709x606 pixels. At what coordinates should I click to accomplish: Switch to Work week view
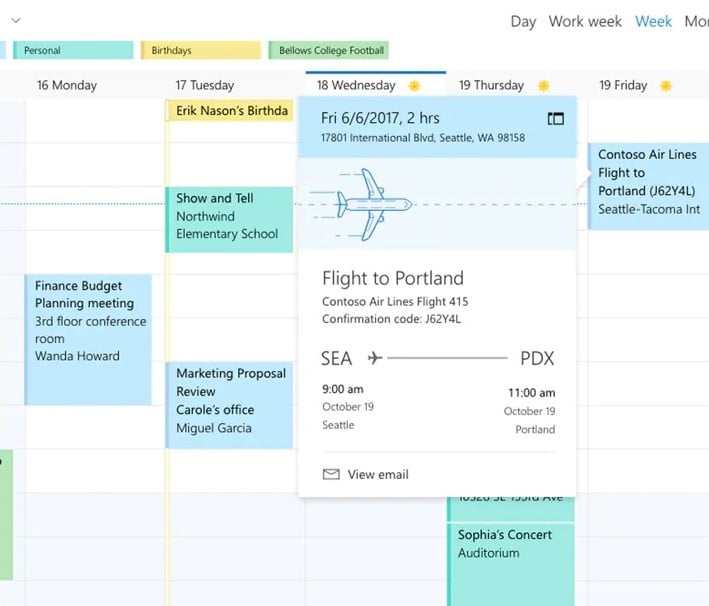pos(585,21)
